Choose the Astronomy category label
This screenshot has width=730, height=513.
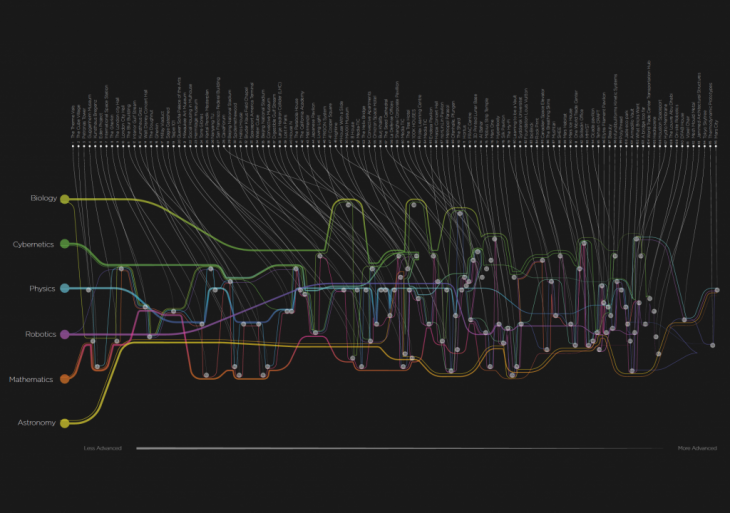[39, 423]
